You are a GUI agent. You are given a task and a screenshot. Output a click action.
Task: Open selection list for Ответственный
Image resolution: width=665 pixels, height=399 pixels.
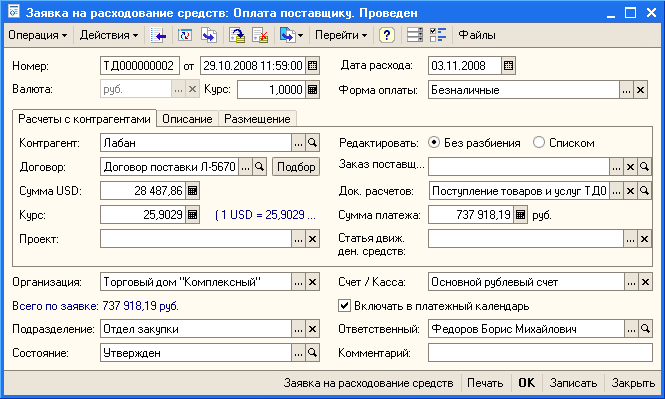tap(631, 329)
